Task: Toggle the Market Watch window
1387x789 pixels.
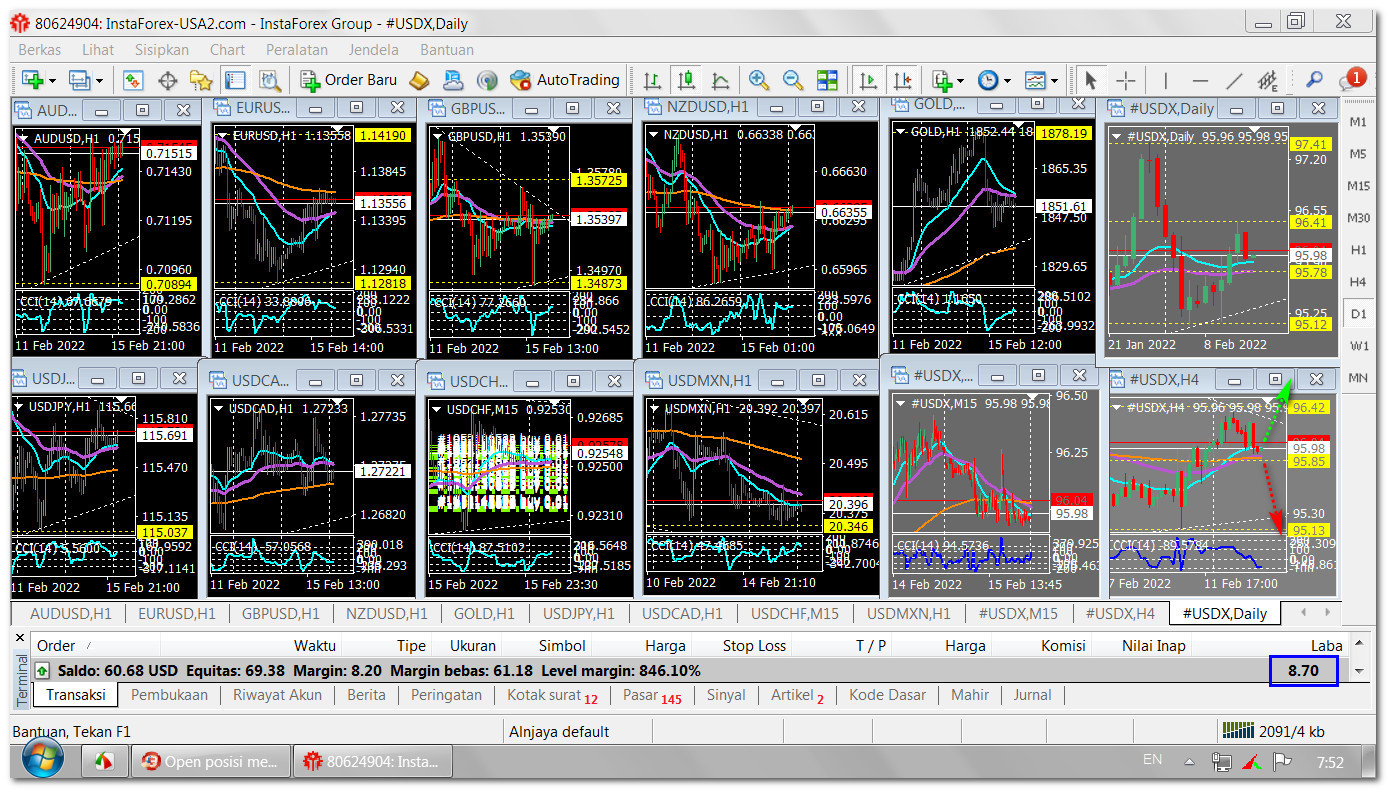Action: tap(134, 80)
